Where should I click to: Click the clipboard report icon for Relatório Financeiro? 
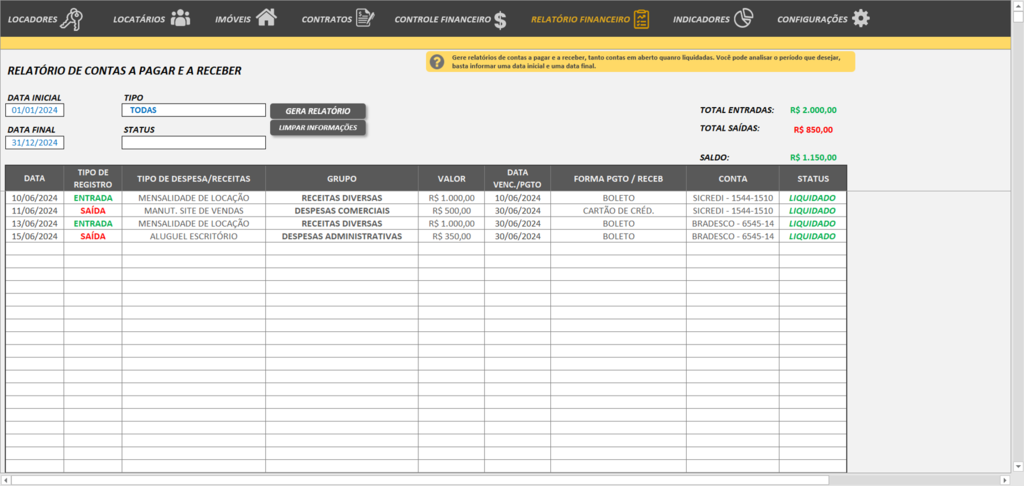click(642, 19)
